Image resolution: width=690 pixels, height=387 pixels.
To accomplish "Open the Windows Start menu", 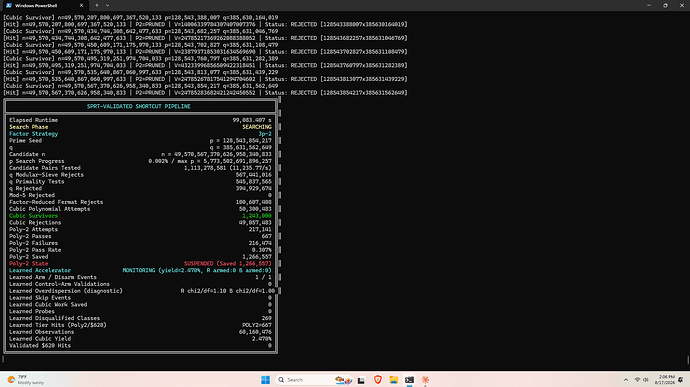I will [x=265, y=380].
